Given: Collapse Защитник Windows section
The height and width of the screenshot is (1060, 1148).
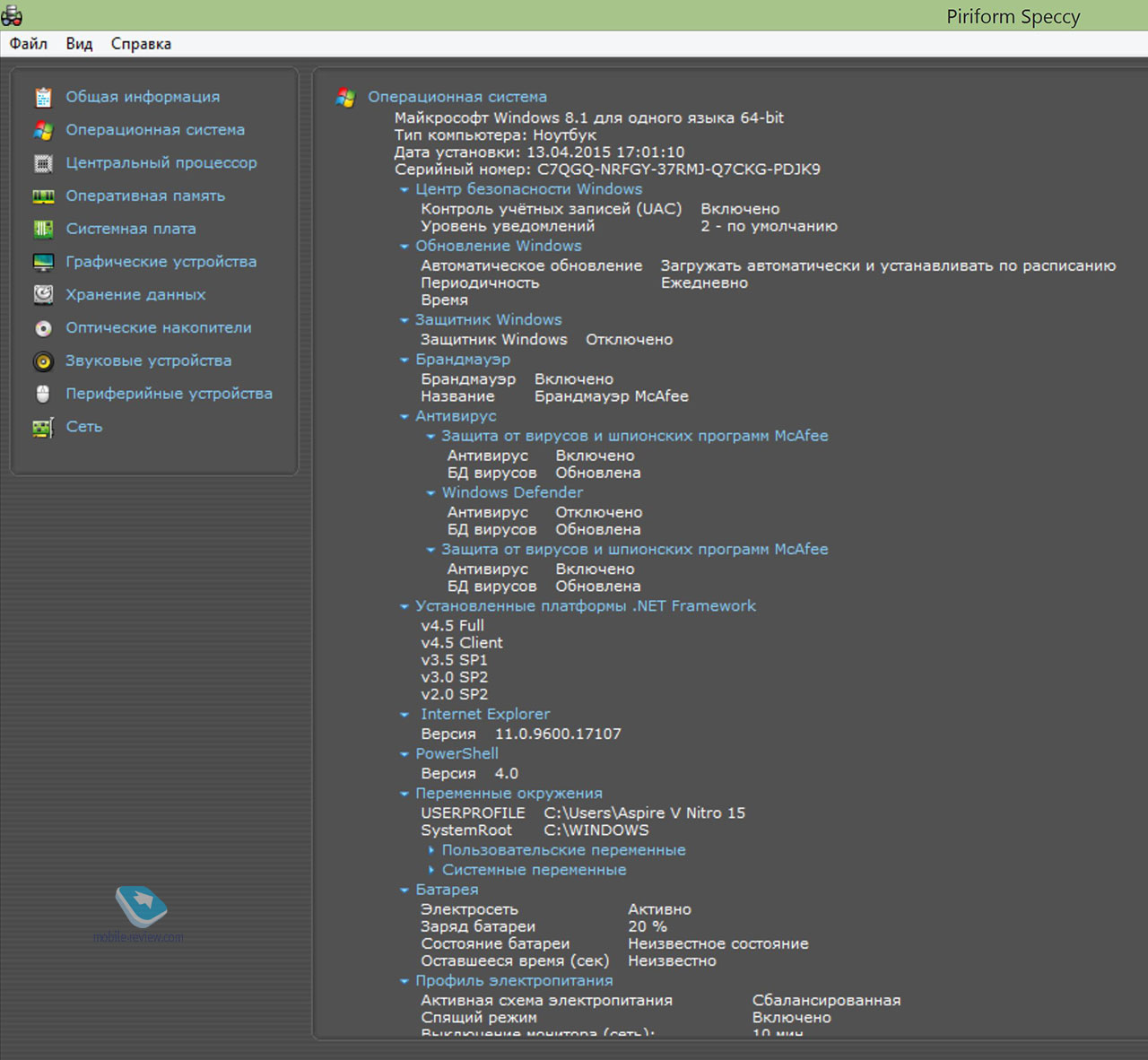Looking at the screenshot, I should pos(404,320).
